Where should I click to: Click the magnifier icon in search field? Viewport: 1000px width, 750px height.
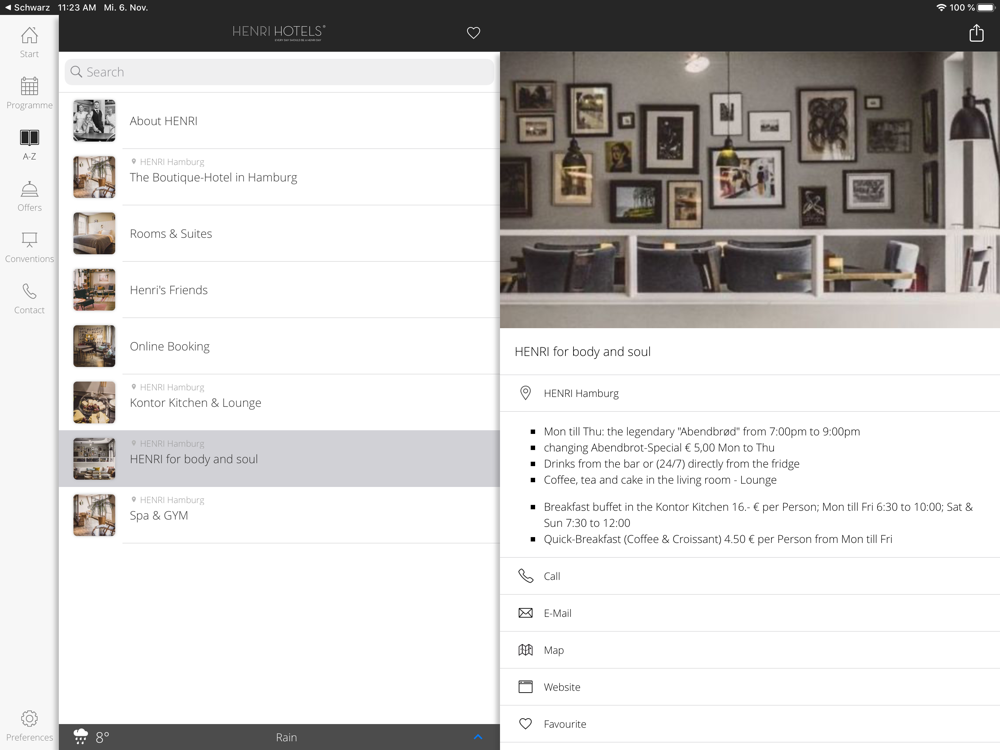[x=77, y=71]
